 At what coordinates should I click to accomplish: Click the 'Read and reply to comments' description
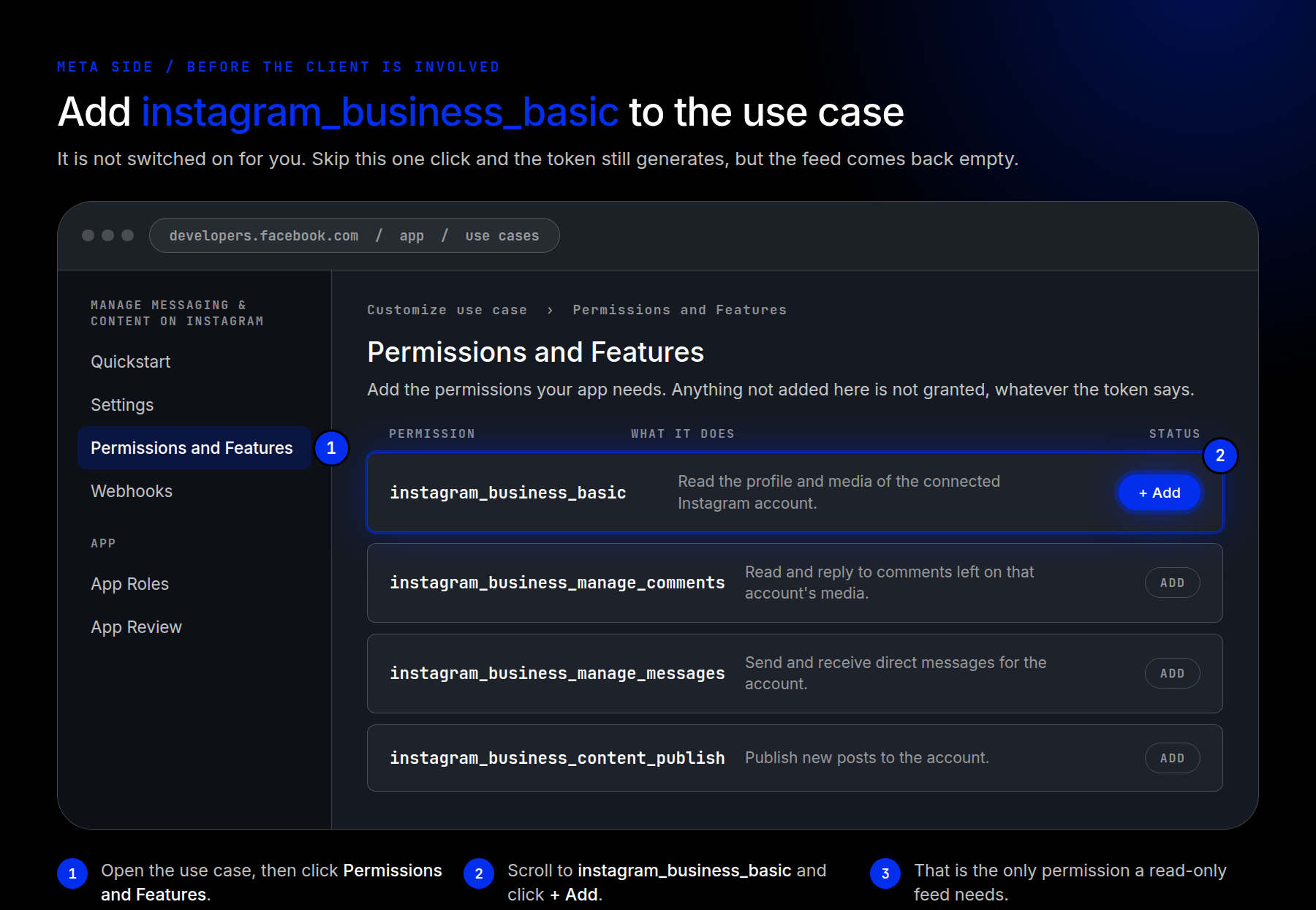[889, 583]
